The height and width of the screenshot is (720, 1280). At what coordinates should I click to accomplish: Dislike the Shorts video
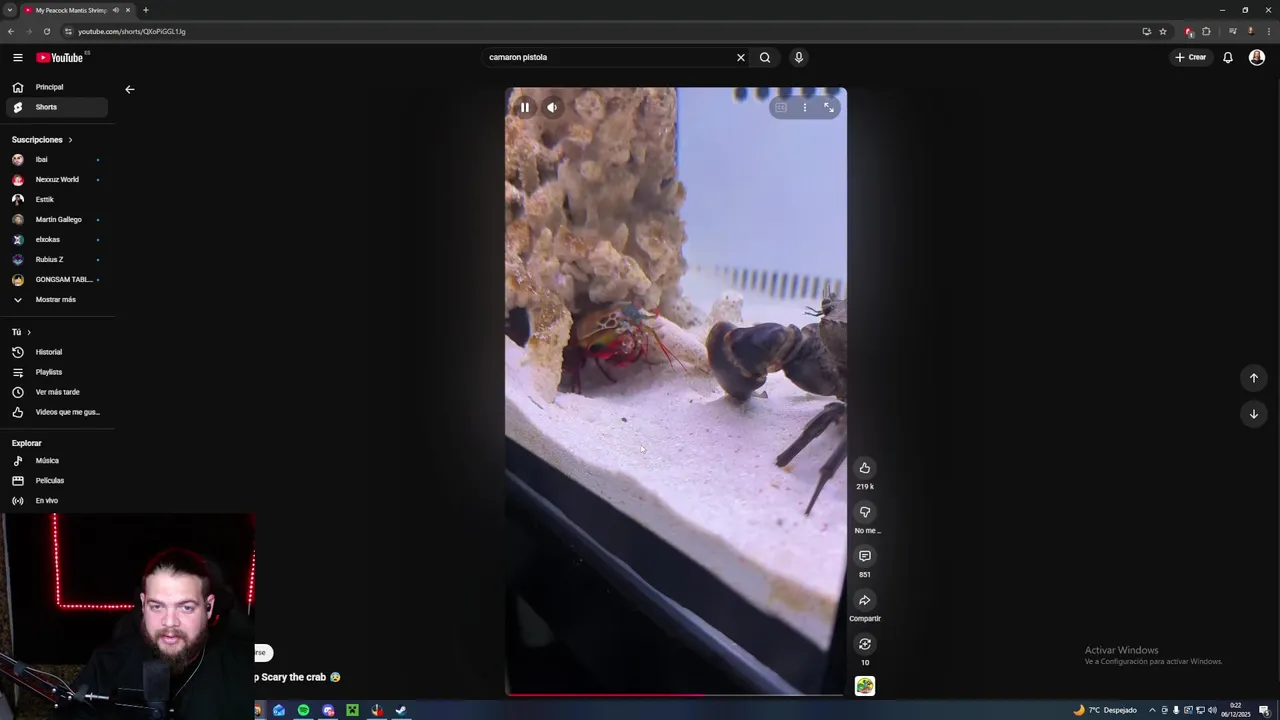(x=865, y=512)
